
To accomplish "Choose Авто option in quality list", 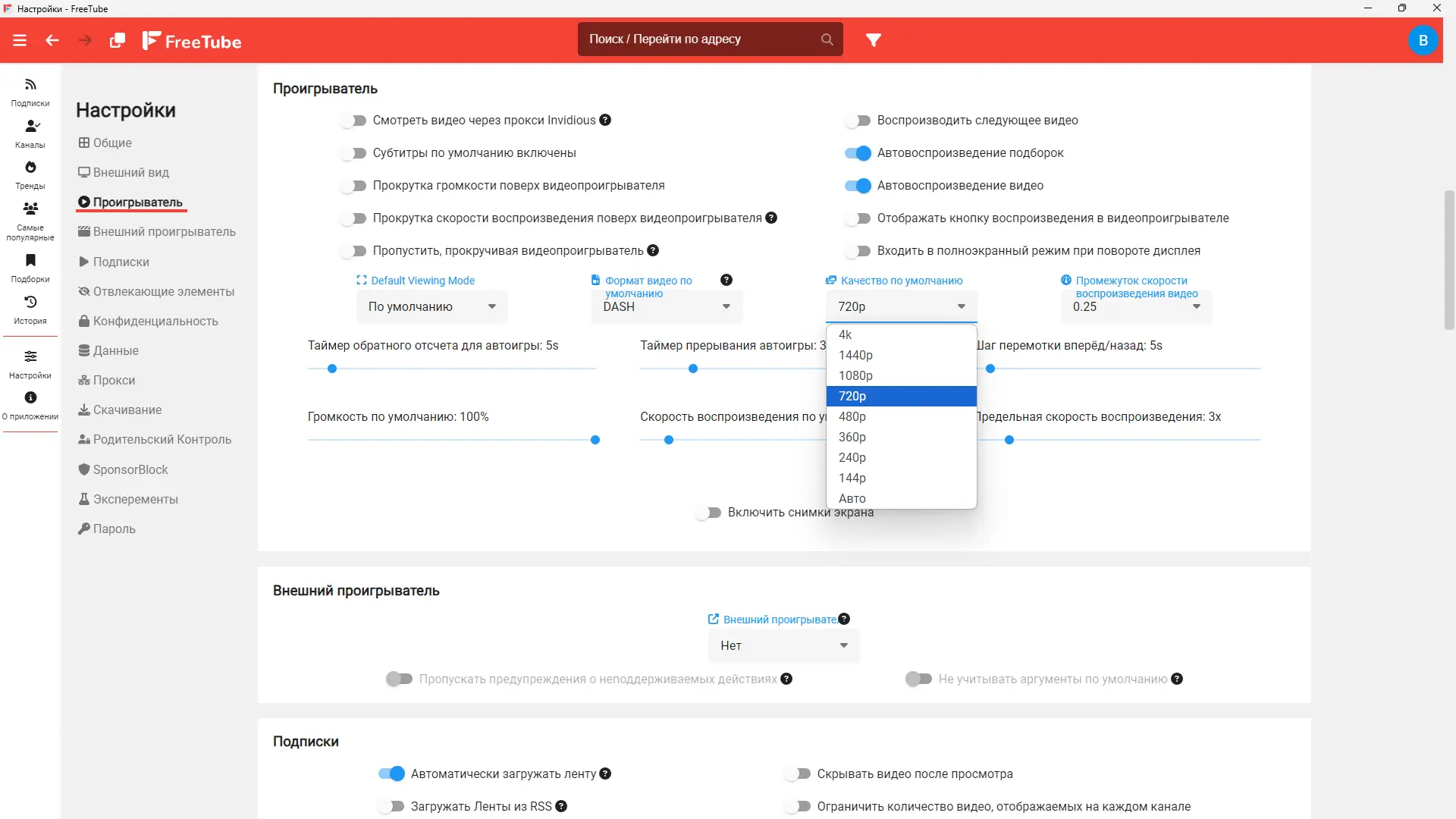I will pos(852,498).
